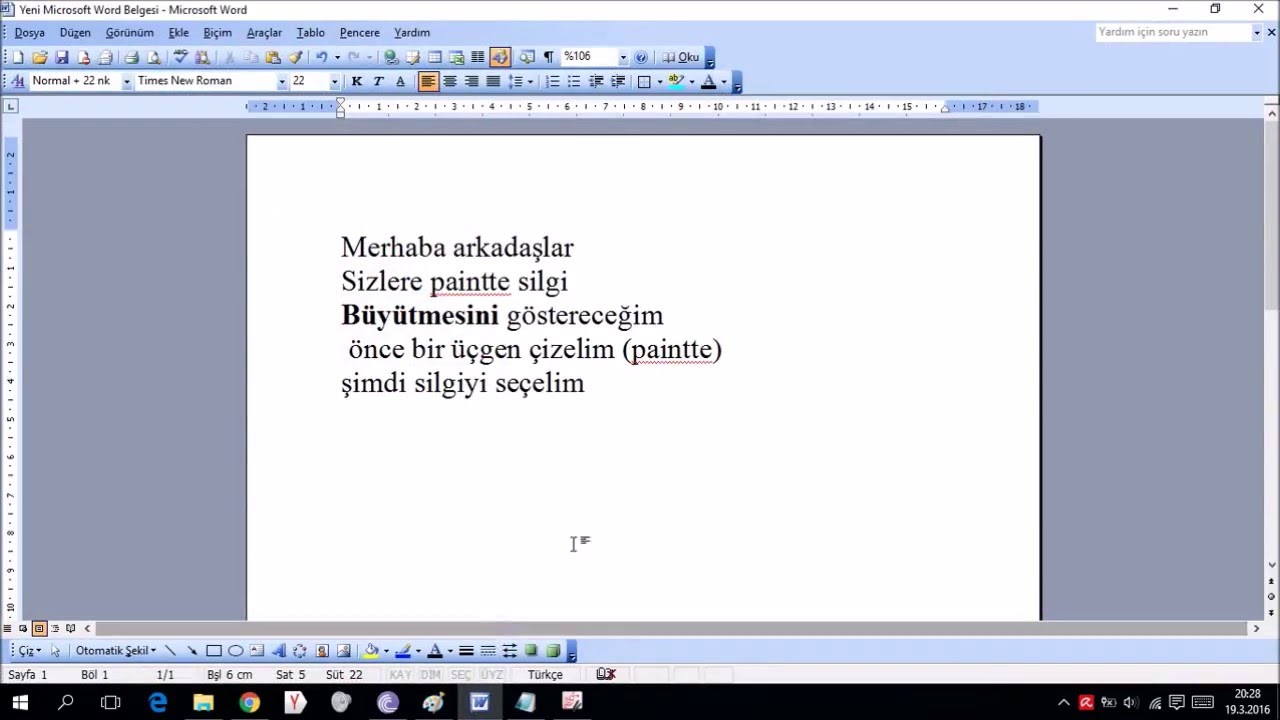Open an existing file via folder icon

tap(39, 57)
